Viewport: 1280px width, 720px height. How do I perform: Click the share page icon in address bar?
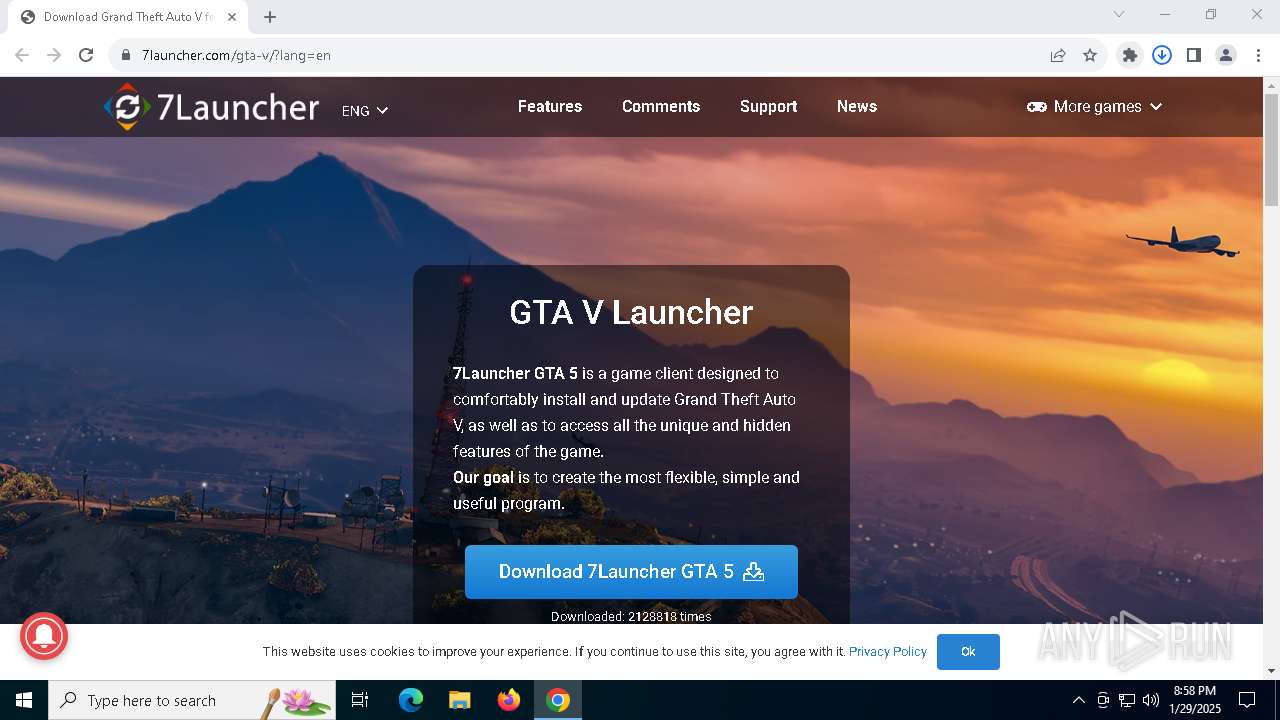[x=1058, y=55]
